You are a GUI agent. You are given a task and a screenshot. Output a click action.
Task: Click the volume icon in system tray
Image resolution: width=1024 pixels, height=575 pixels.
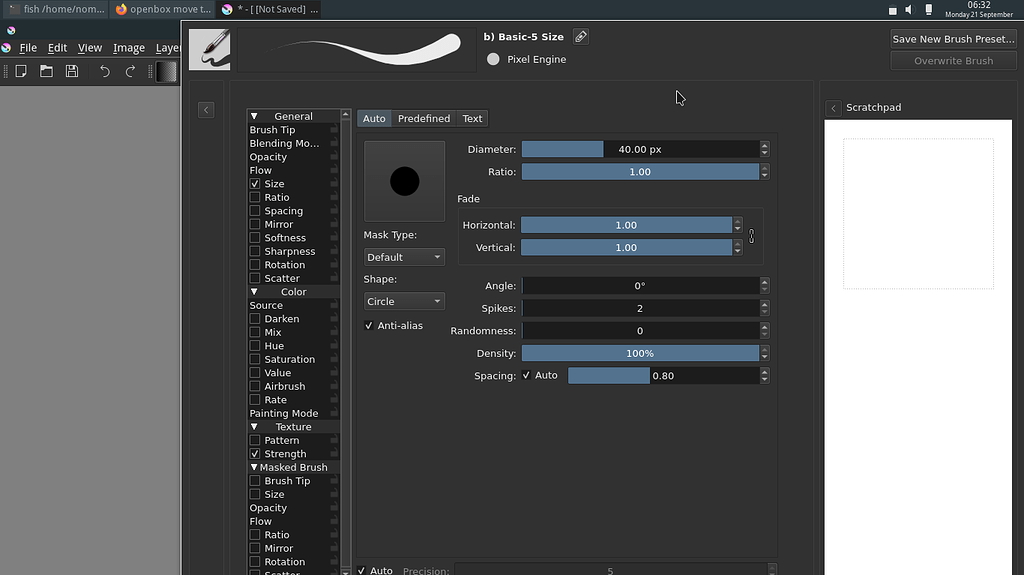point(910,10)
